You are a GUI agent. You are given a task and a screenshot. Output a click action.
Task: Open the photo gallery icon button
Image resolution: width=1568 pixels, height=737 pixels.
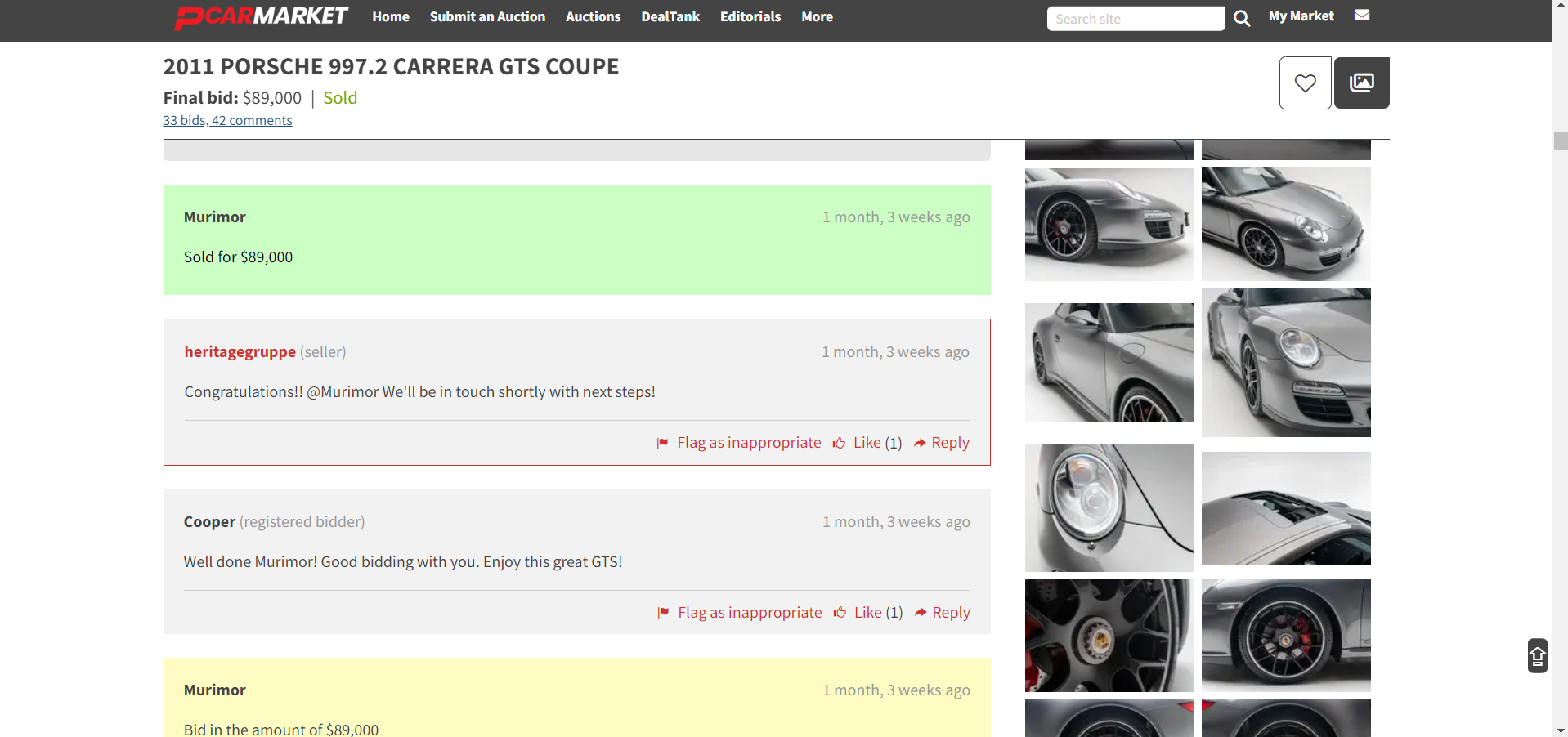pyautogui.click(x=1361, y=83)
